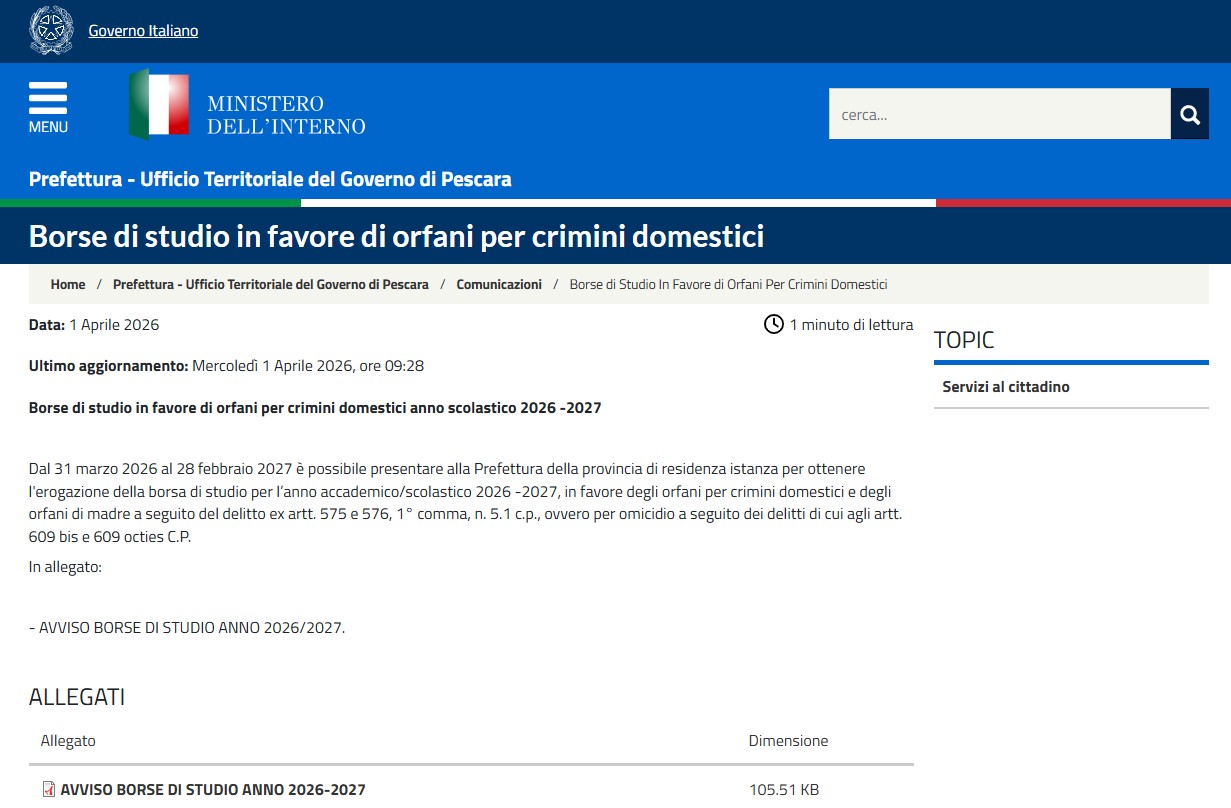This screenshot has width=1231, height=808.
Task: Click the last breadcrumb, Borse di Studio
Action: pyautogui.click(x=728, y=285)
